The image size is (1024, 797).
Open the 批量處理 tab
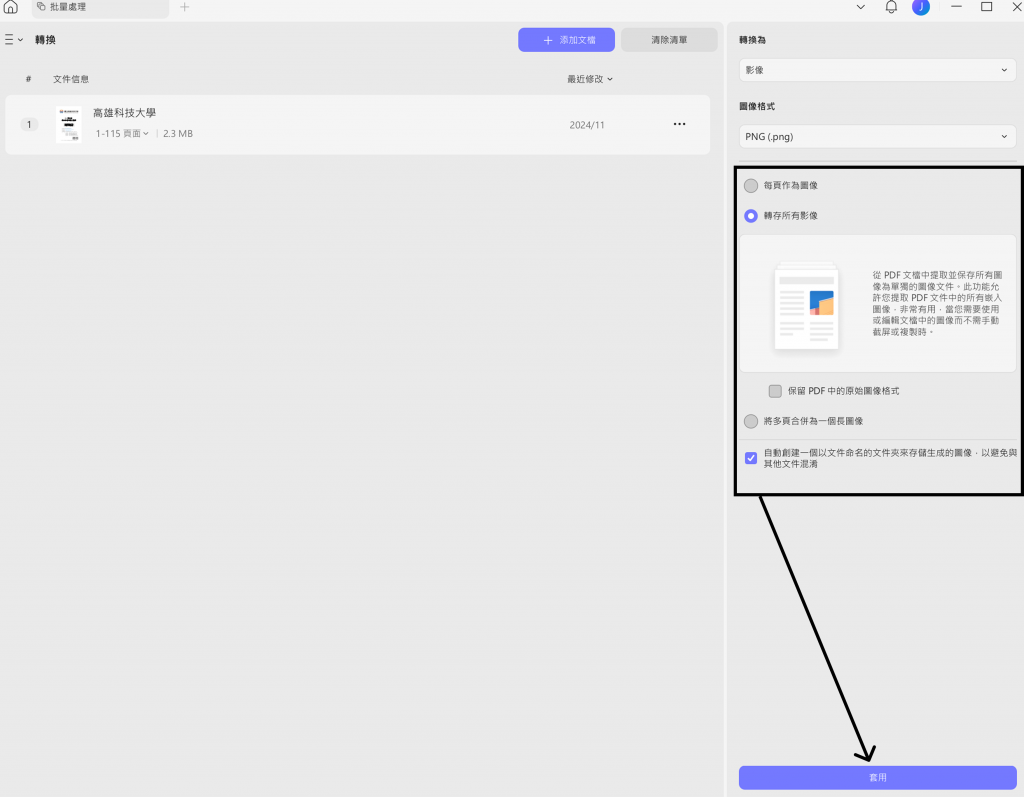pyautogui.click(x=100, y=7)
